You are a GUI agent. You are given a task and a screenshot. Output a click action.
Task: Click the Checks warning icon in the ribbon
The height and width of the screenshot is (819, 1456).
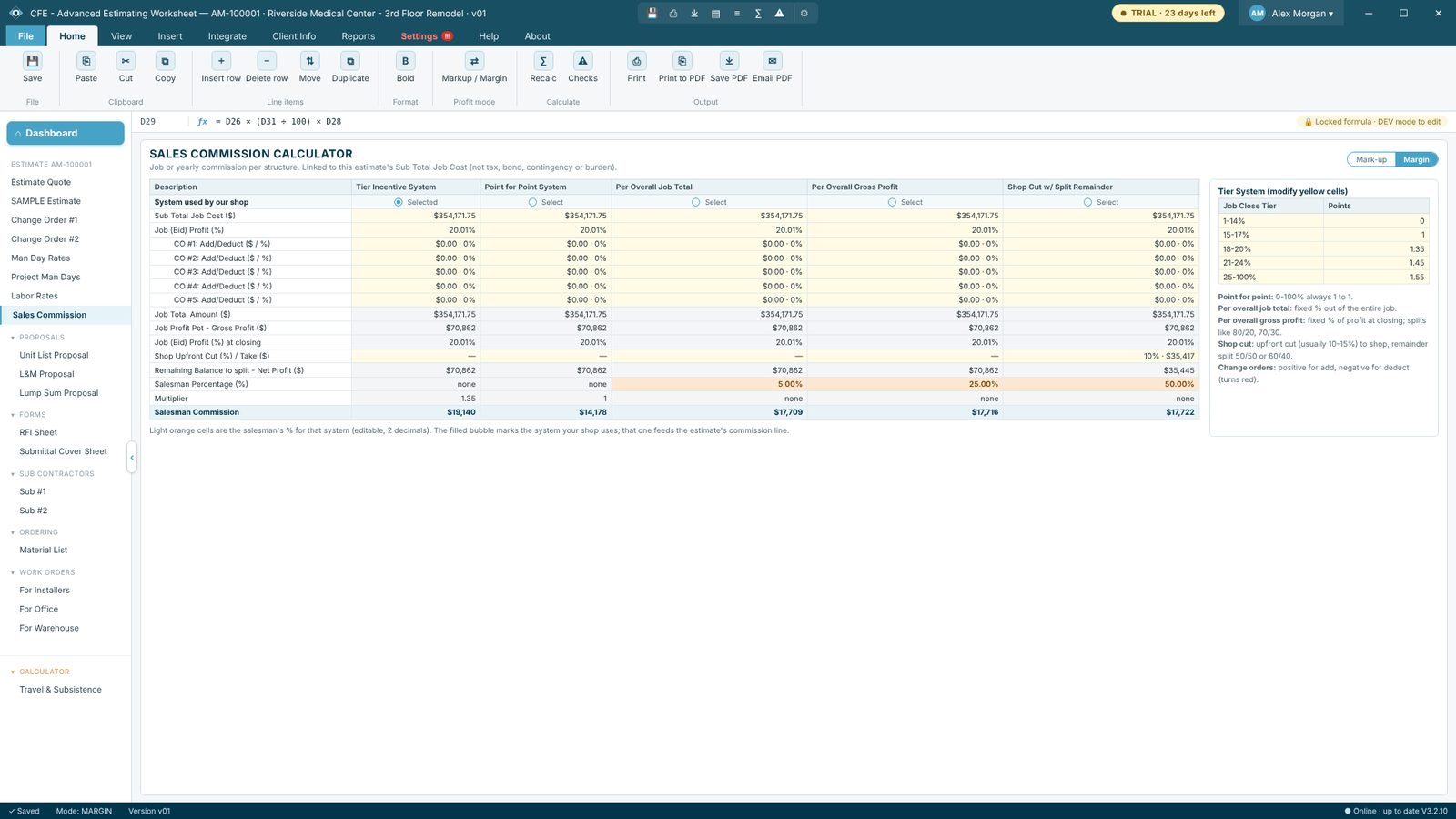click(x=582, y=61)
